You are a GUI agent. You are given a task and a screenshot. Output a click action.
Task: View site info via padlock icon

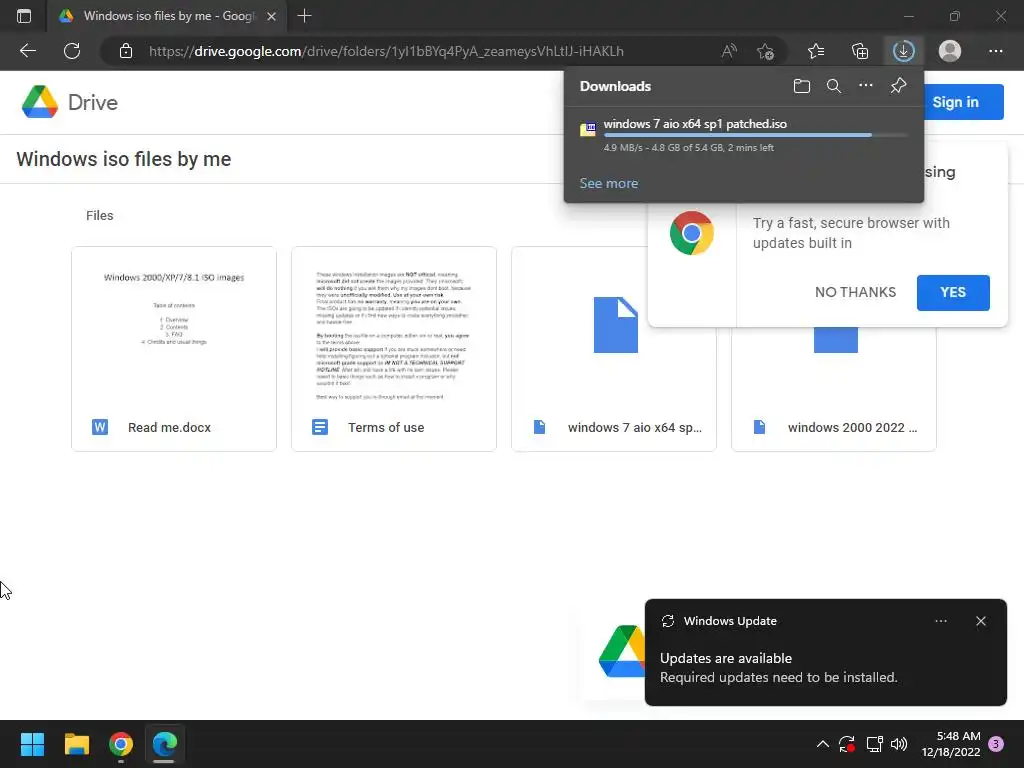pos(125,51)
